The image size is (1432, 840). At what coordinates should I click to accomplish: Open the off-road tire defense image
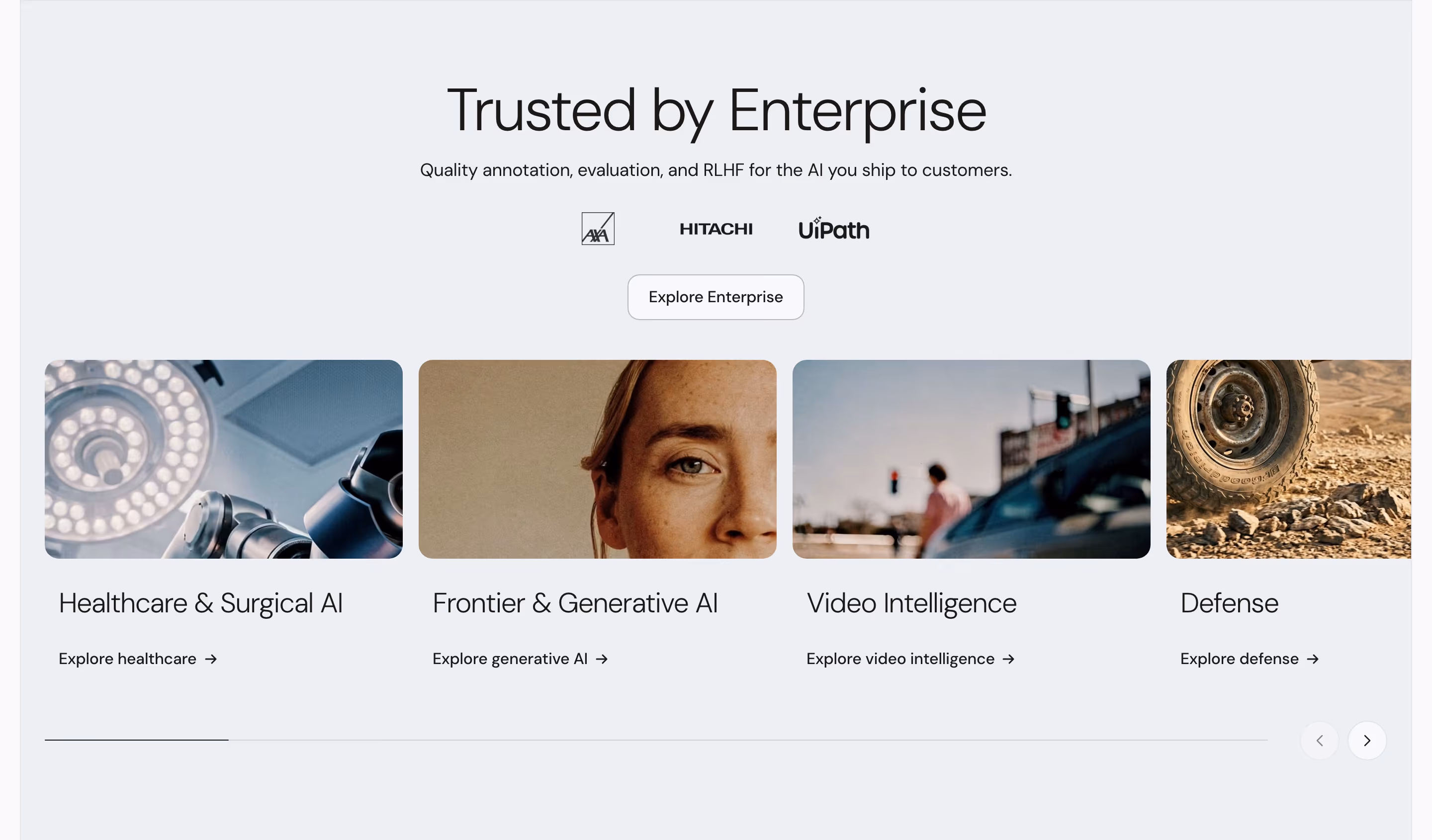(1289, 459)
